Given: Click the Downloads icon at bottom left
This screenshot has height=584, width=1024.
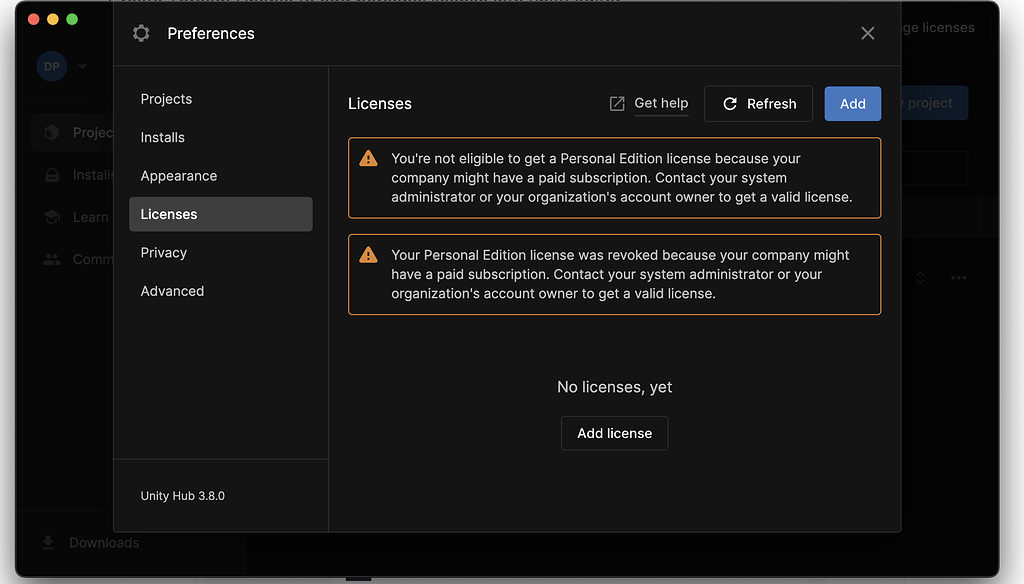Looking at the screenshot, I should pyautogui.click(x=48, y=542).
